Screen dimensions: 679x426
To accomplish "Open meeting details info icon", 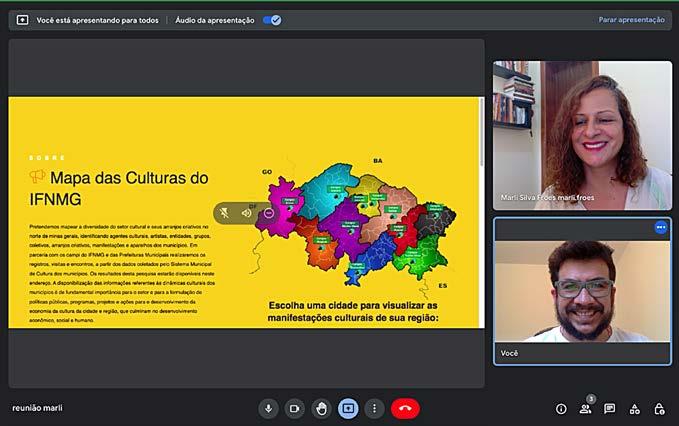I will click(561, 409).
